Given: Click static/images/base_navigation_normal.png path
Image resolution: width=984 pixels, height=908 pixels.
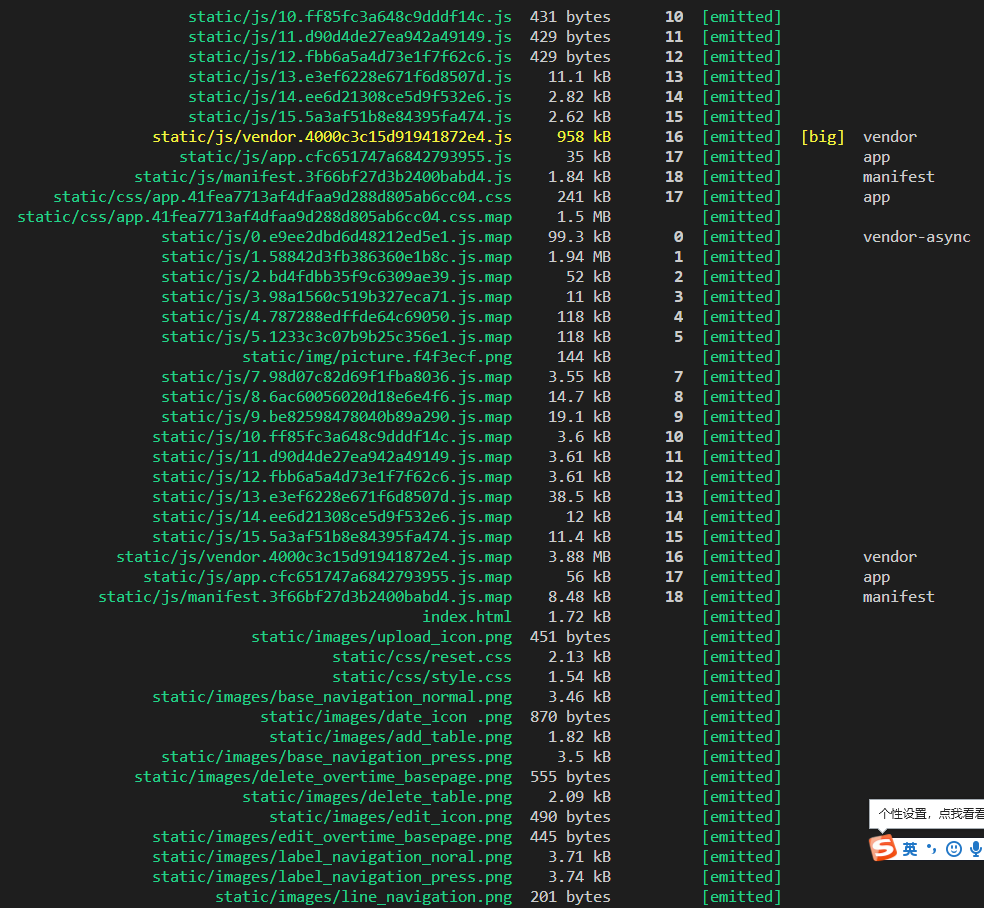Looking at the screenshot, I should 332,697.
